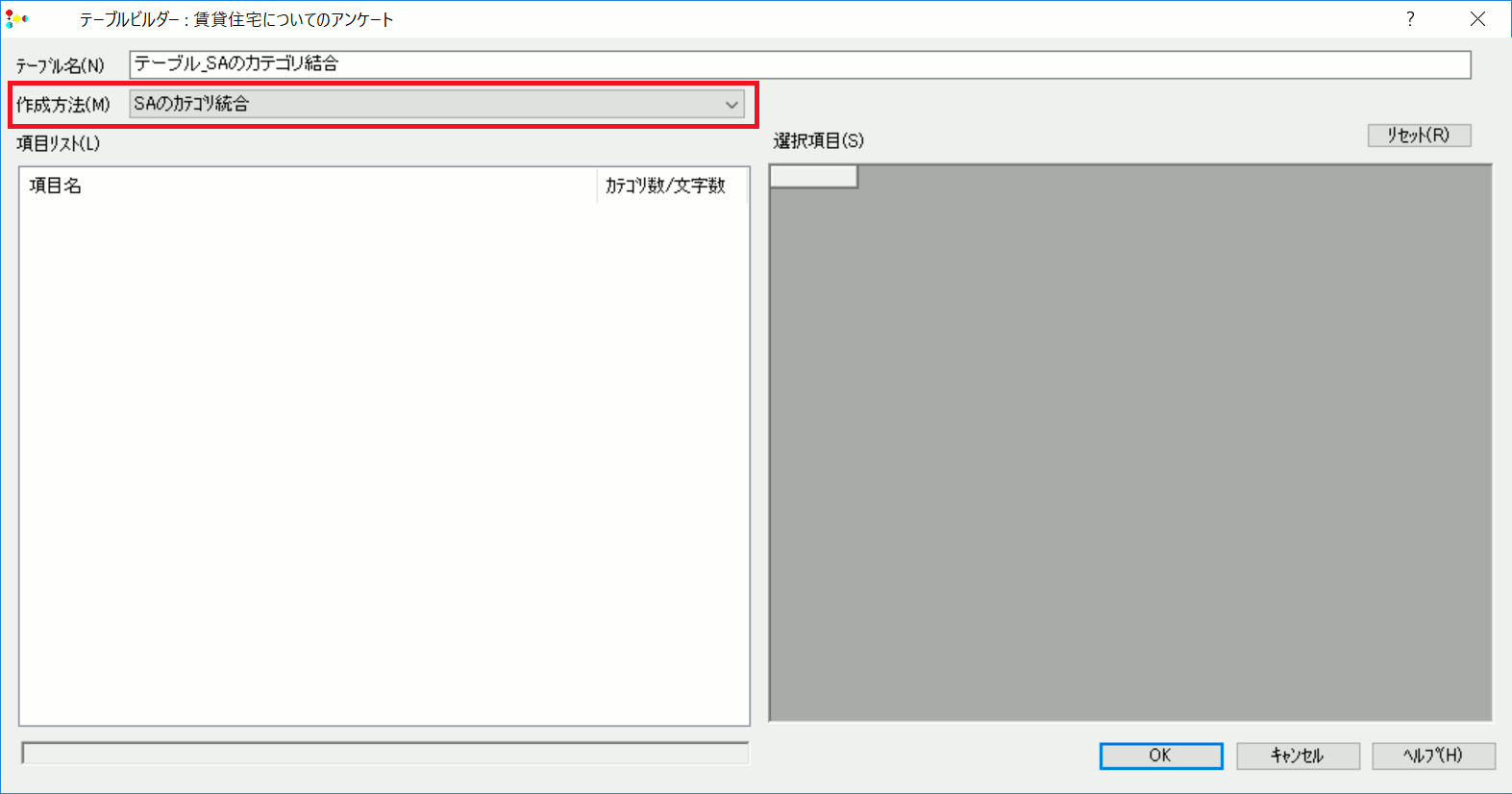Click the table name input field
1512x794 pixels.
[x=800, y=64]
